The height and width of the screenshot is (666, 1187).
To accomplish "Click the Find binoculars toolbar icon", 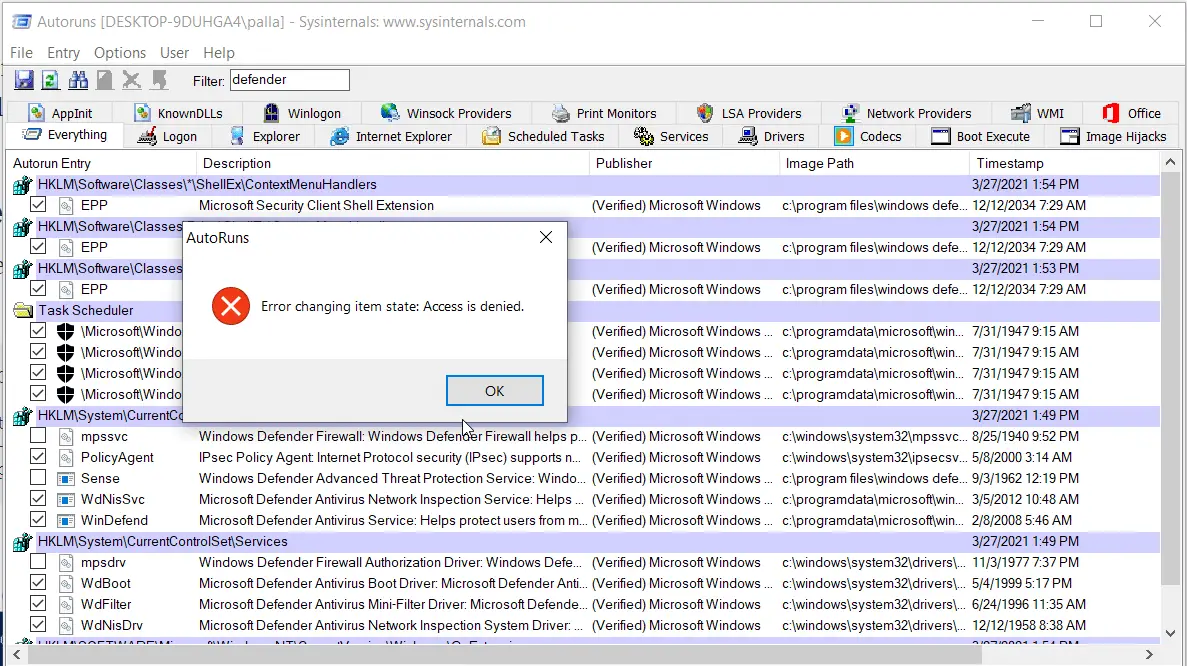I will (x=78, y=79).
